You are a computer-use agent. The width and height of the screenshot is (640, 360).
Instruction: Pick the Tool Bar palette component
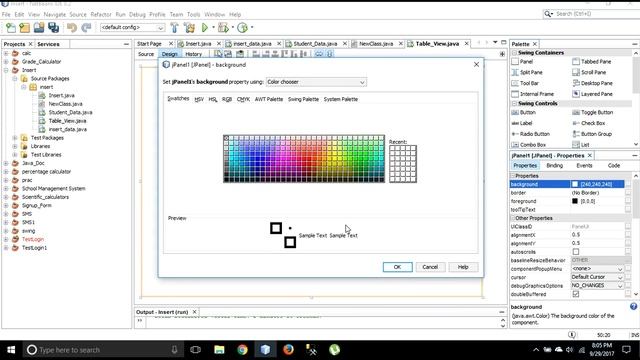[x=525, y=83]
